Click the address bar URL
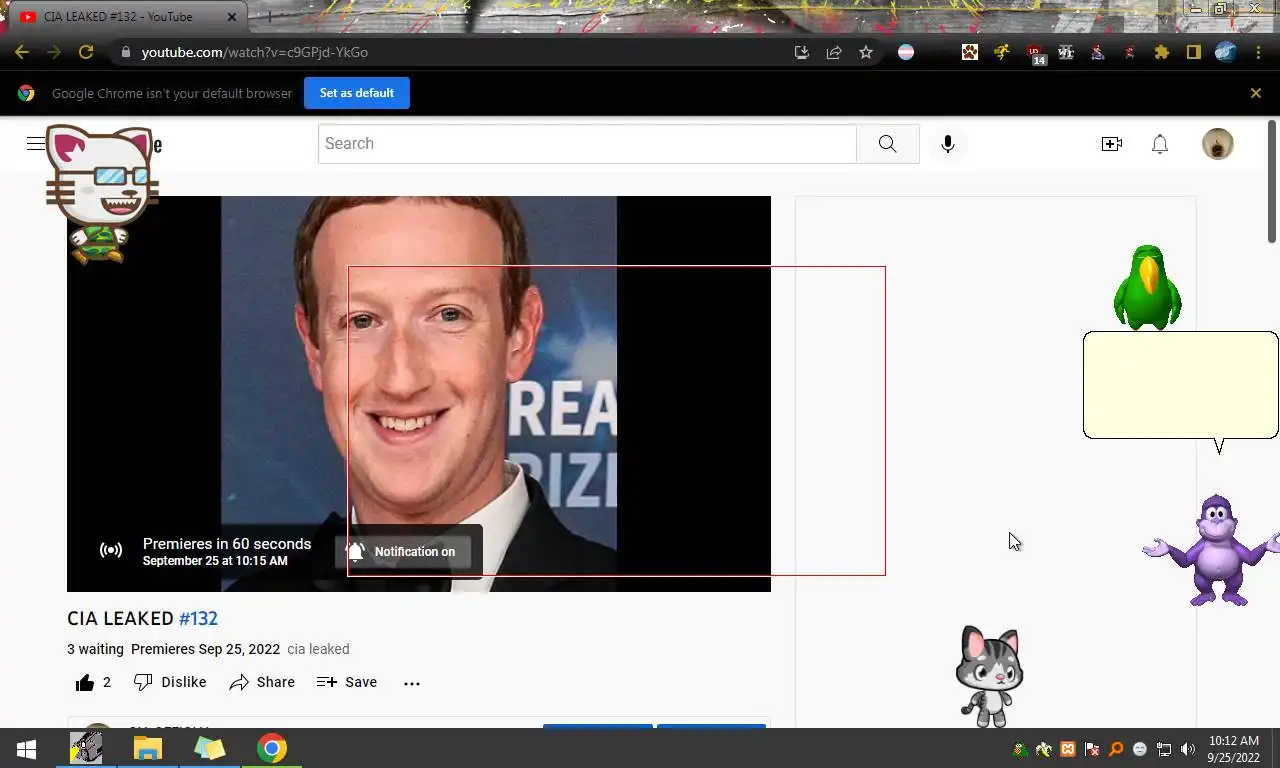 (255, 52)
